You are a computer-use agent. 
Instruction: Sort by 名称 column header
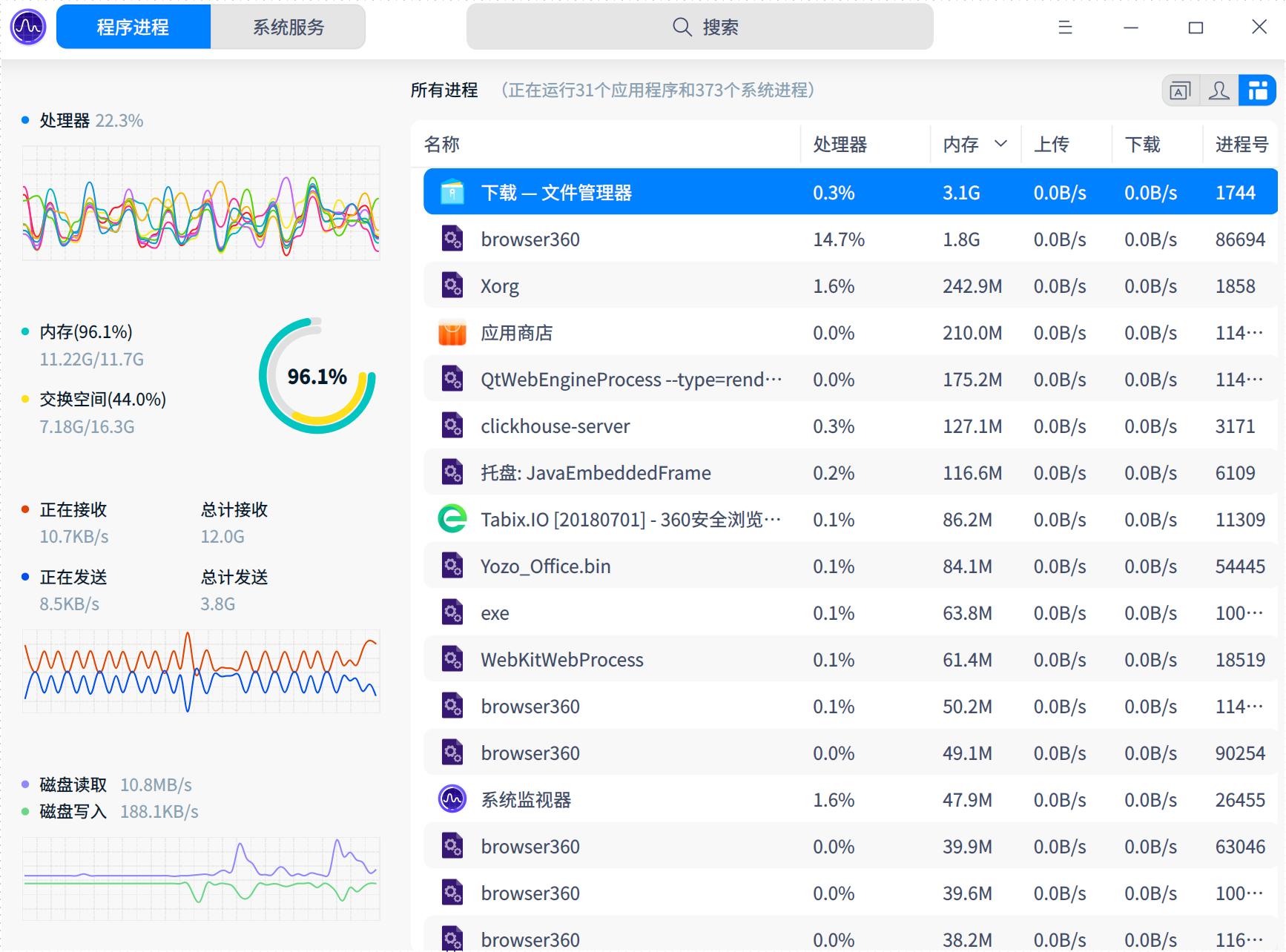click(442, 145)
